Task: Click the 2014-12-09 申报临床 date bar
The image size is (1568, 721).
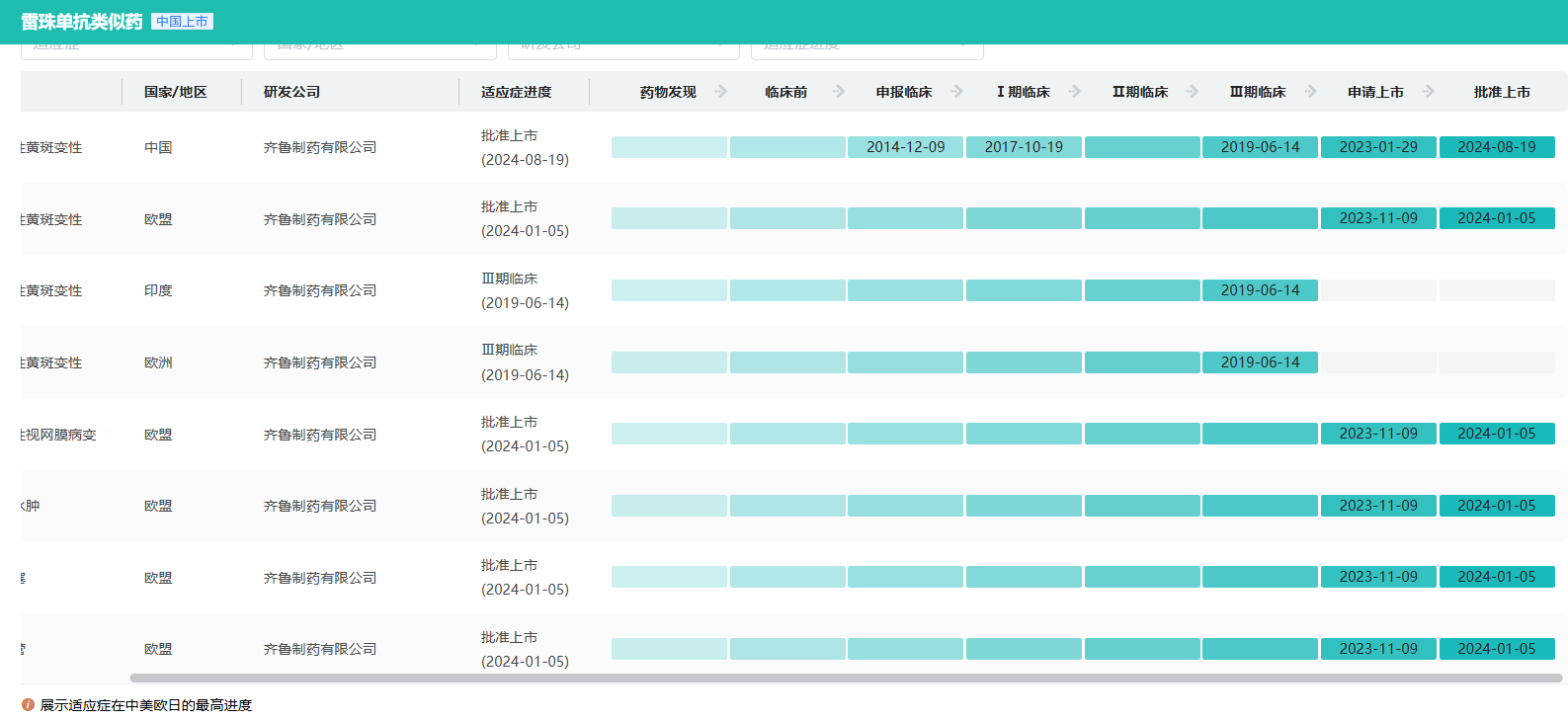Action: (905, 147)
